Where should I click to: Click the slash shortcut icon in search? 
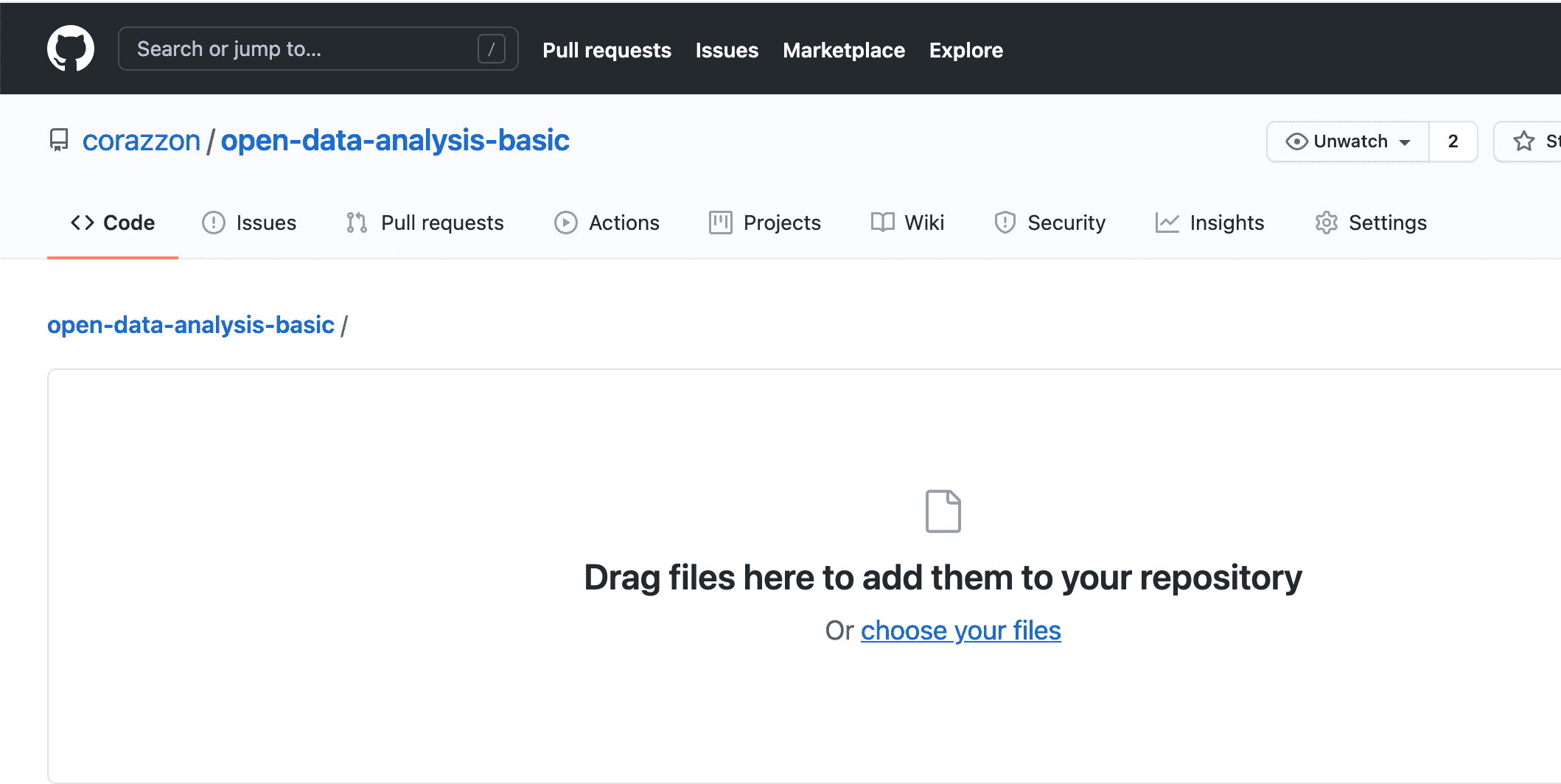click(491, 49)
